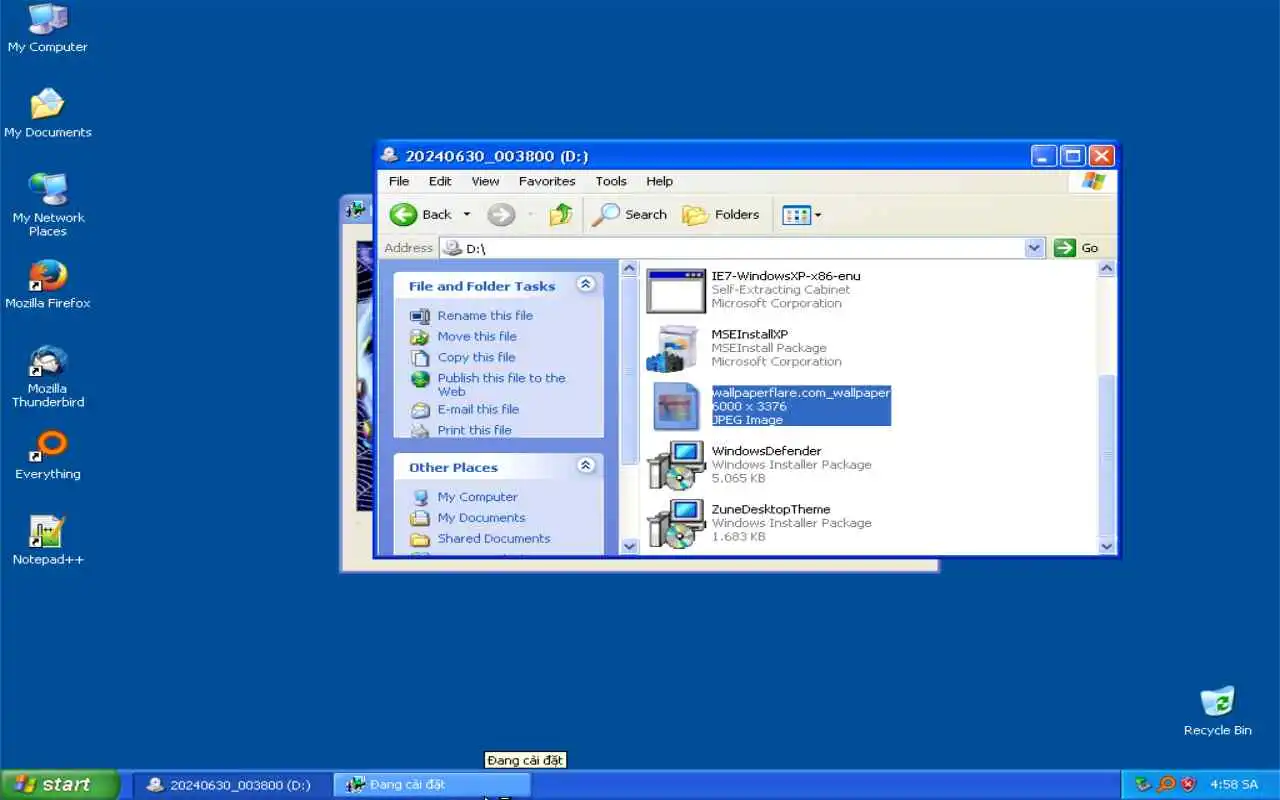The image size is (1280, 800).
Task: Click the task pane scroll down arrow
Action: (x=629, y=546)
